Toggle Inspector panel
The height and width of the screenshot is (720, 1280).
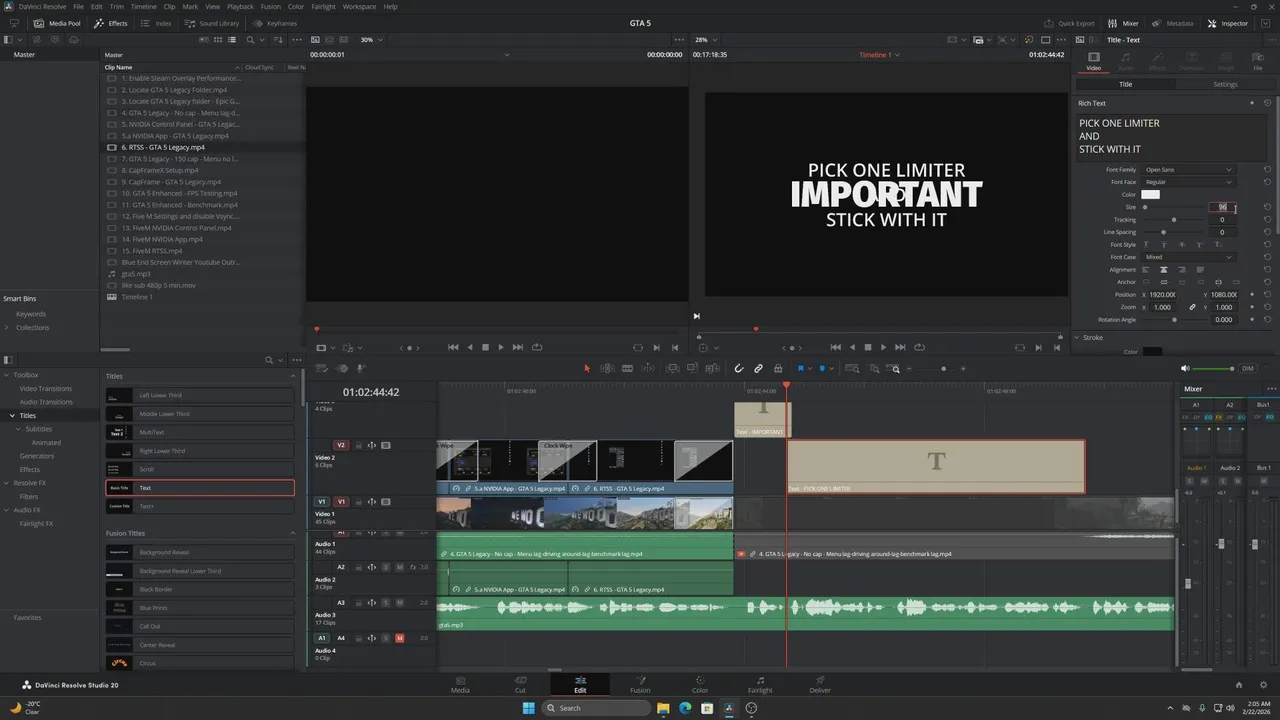pos(1228,23)
